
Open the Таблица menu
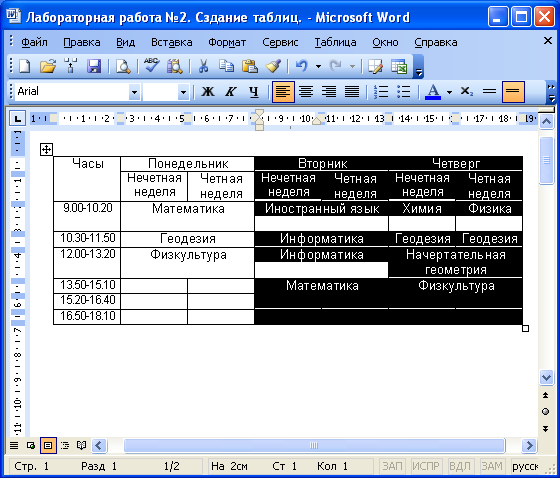[x=335, y=43]
